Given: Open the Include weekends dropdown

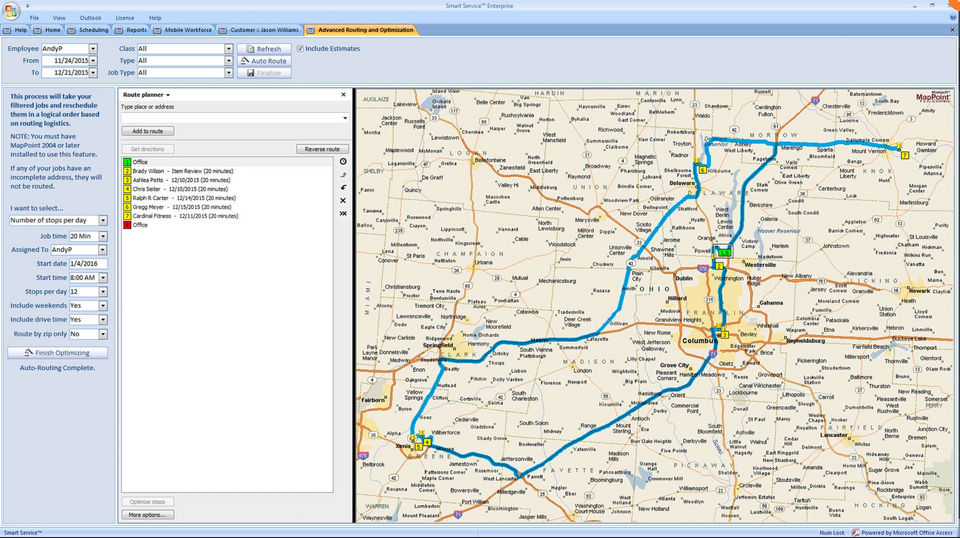Looking at the screenshot, I should pos(103,305).
